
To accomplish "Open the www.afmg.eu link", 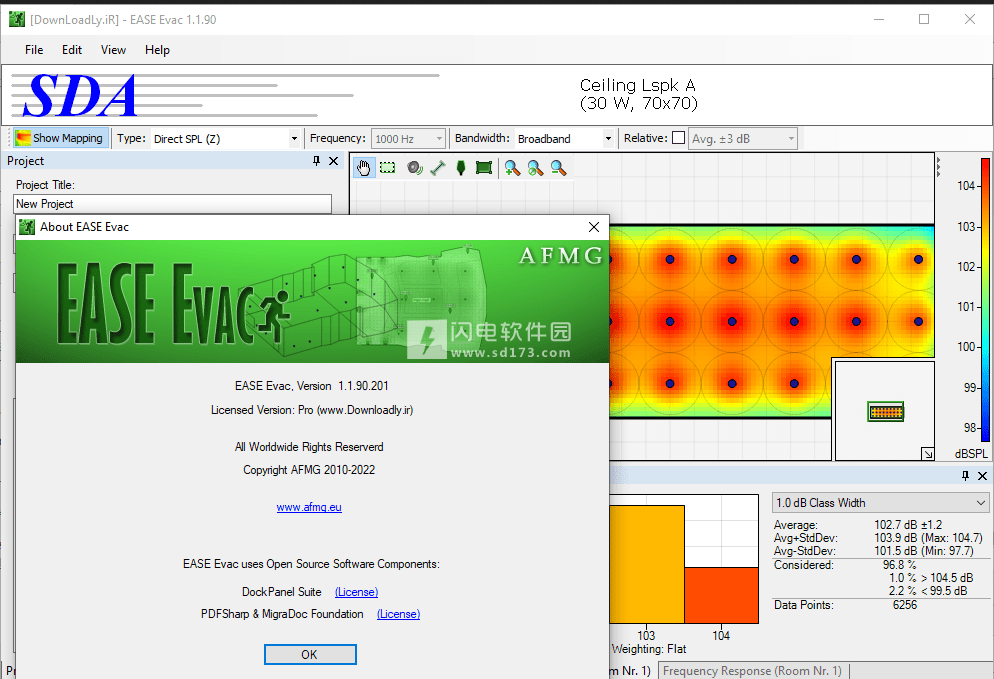I will 309,507.
